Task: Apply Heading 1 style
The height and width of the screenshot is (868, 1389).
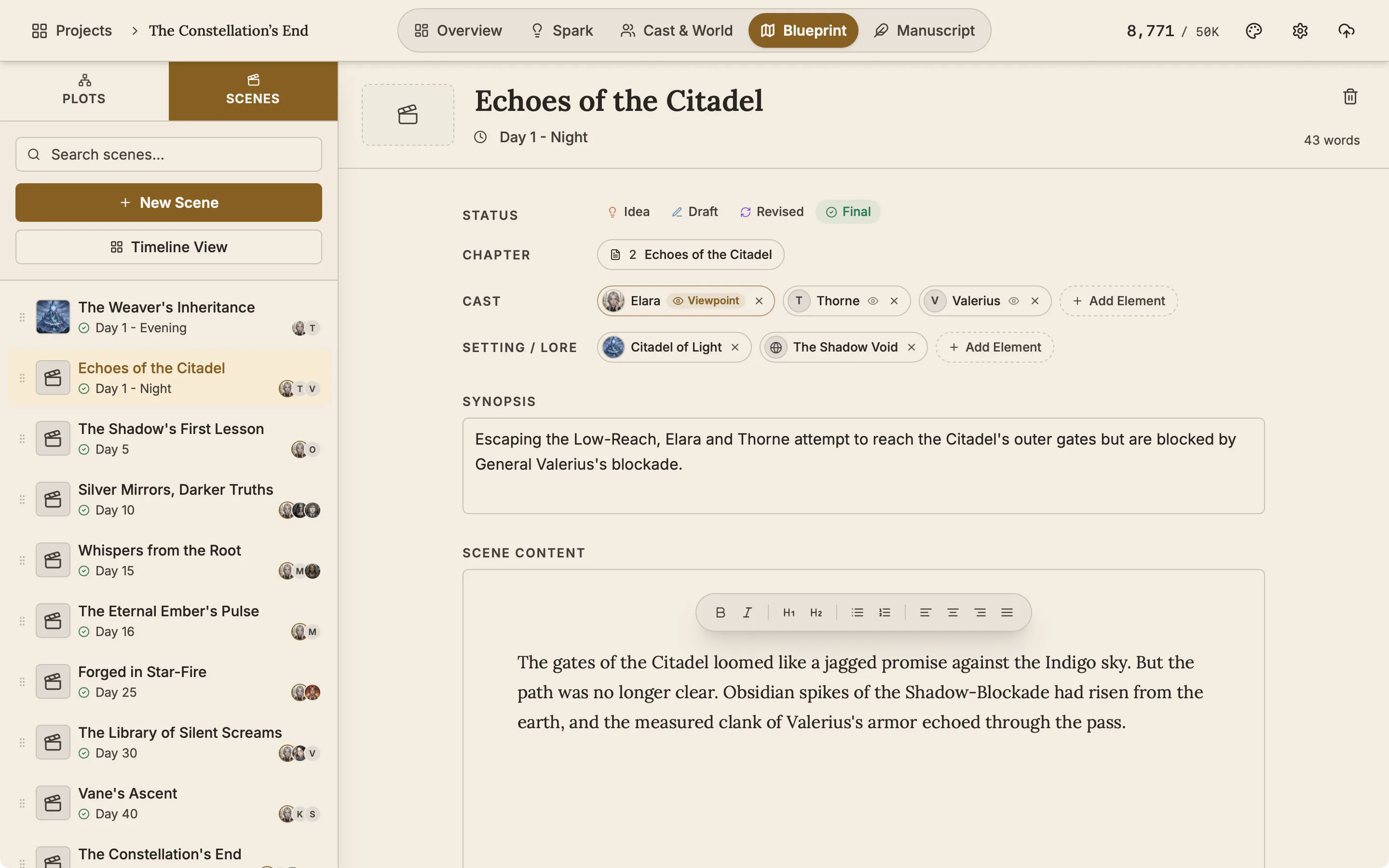Action: pos(789,612)
